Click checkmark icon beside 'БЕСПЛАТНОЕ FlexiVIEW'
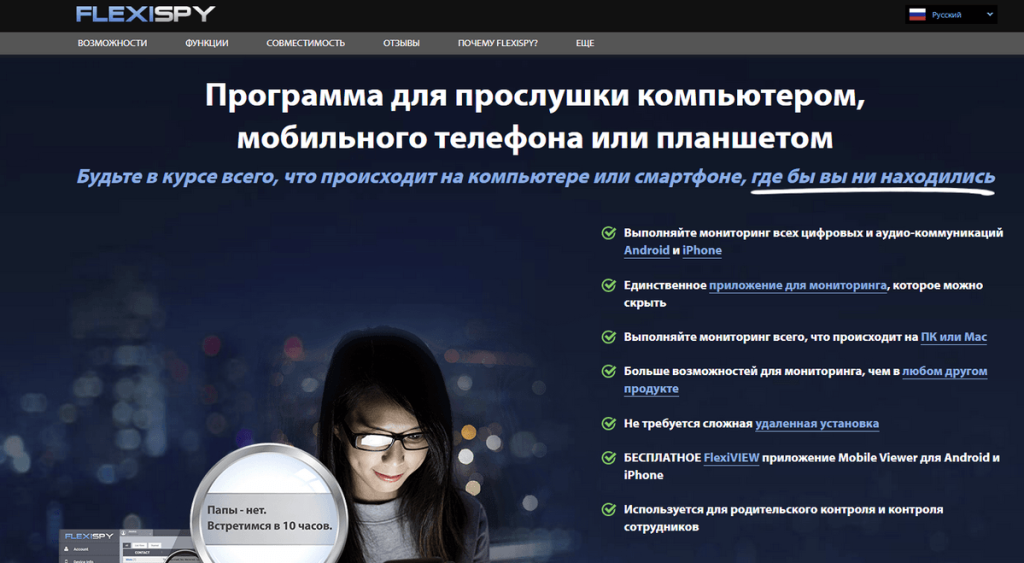 (x=609, y=458)
